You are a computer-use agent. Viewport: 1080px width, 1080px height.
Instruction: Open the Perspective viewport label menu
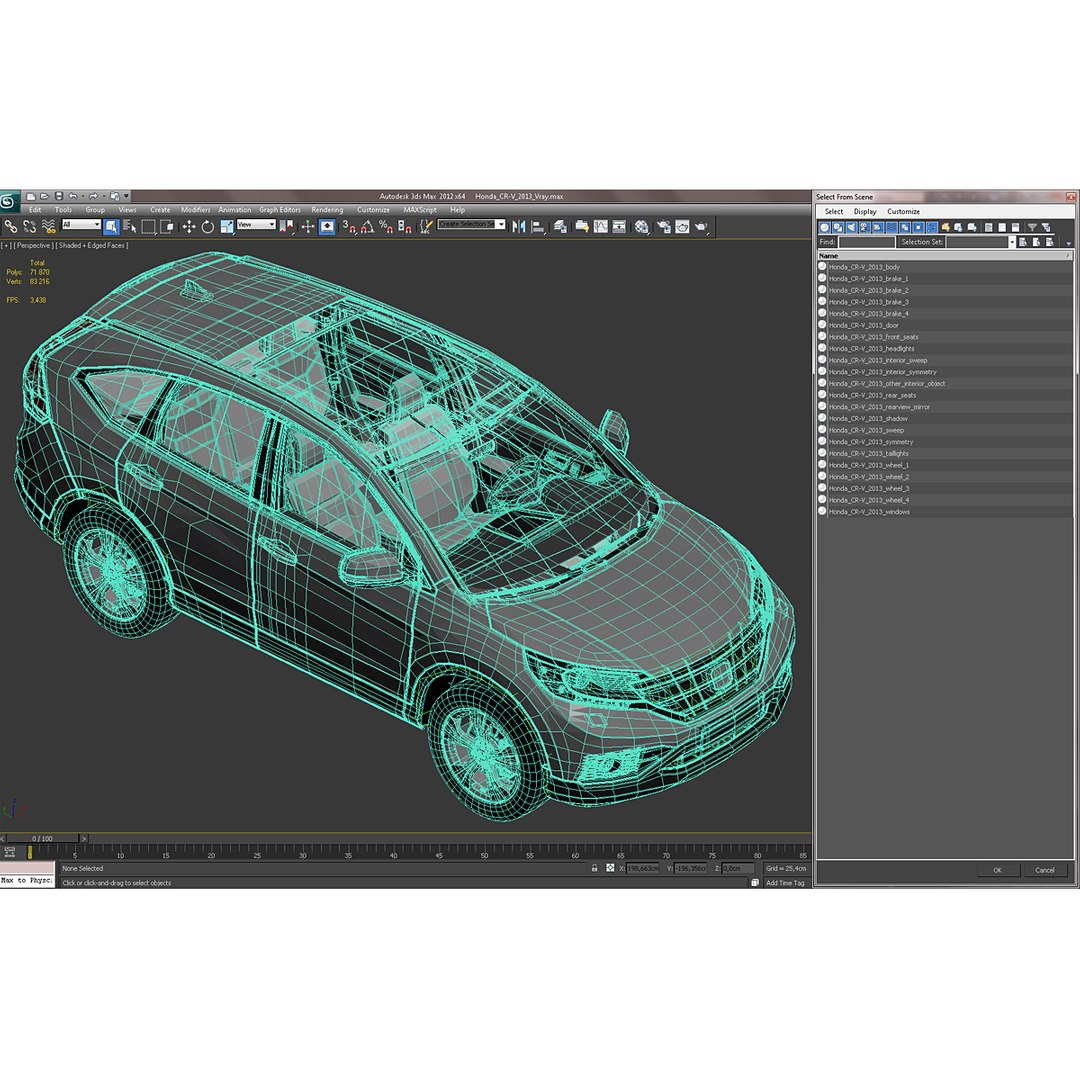[x=32, y=245]
